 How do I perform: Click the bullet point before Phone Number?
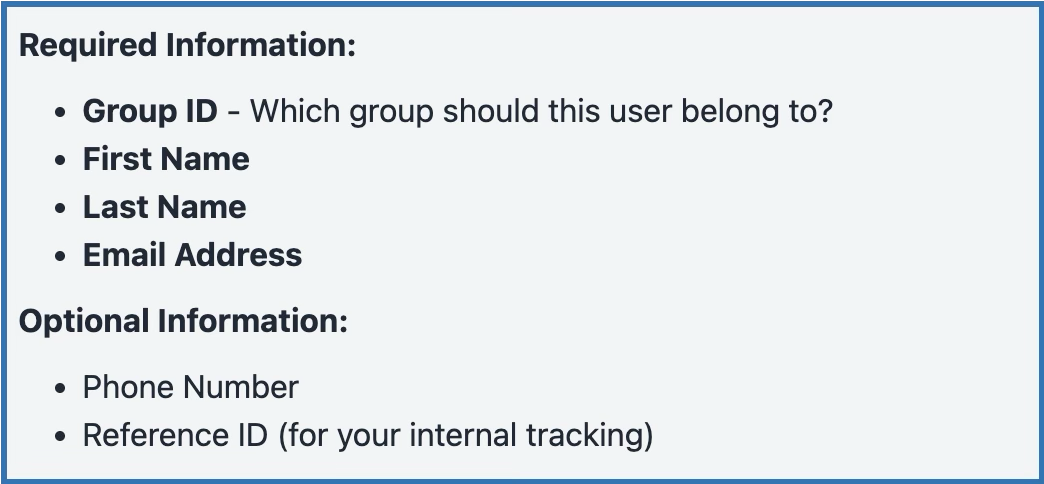pyautogui.click(x=63, y=388)
